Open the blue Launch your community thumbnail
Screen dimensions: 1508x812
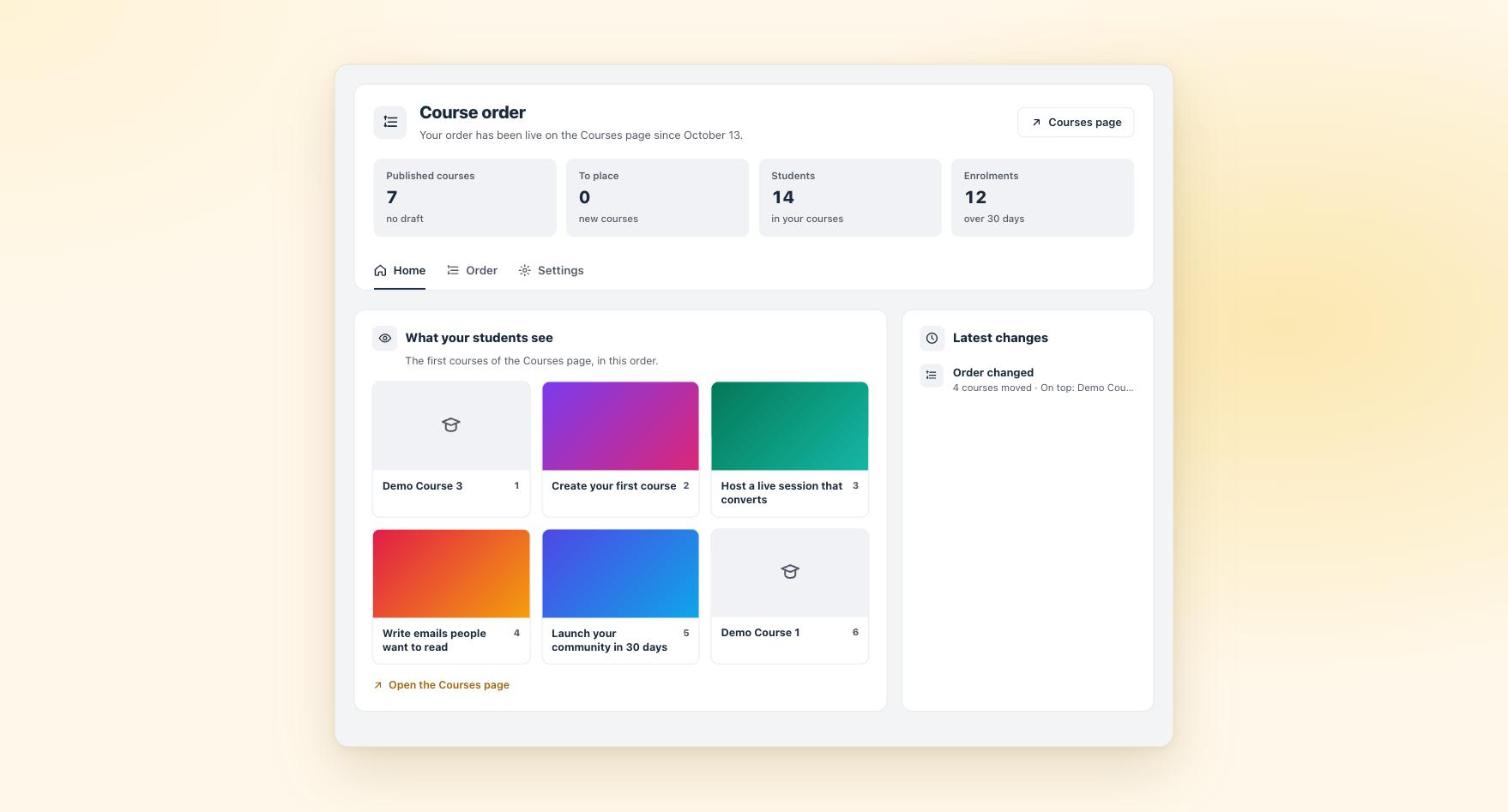coord(620,574)
